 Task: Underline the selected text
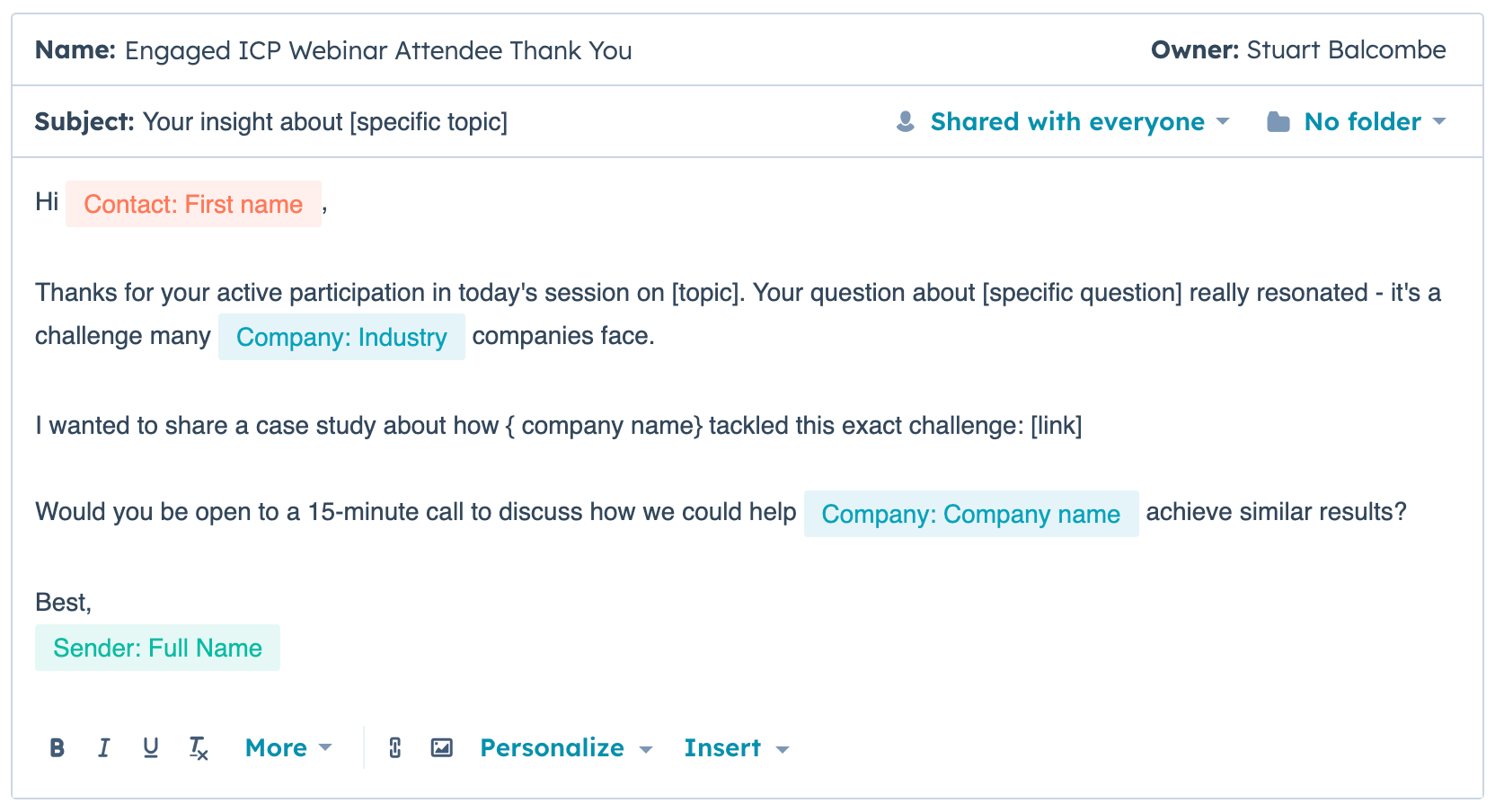[151, 748]
